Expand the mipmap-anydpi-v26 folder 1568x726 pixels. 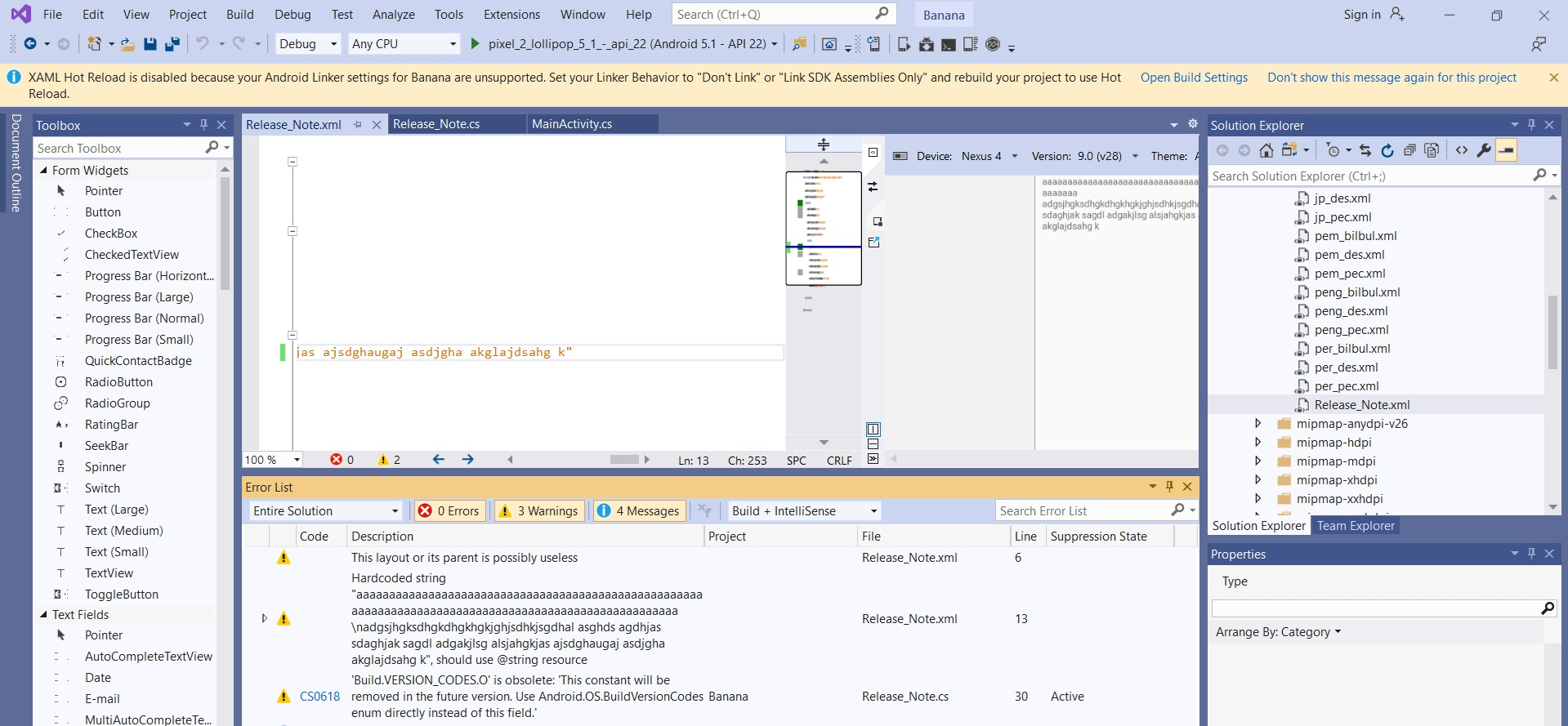tap(1258, 424)
